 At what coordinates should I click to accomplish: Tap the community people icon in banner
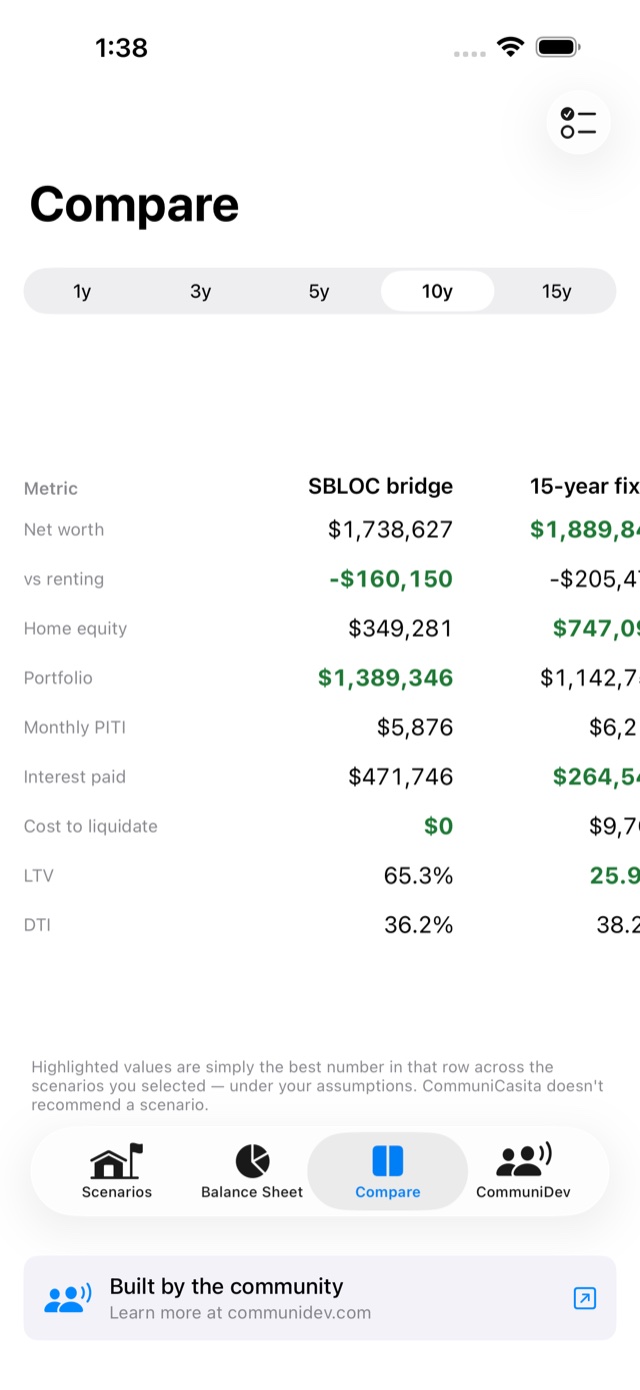68,1298
